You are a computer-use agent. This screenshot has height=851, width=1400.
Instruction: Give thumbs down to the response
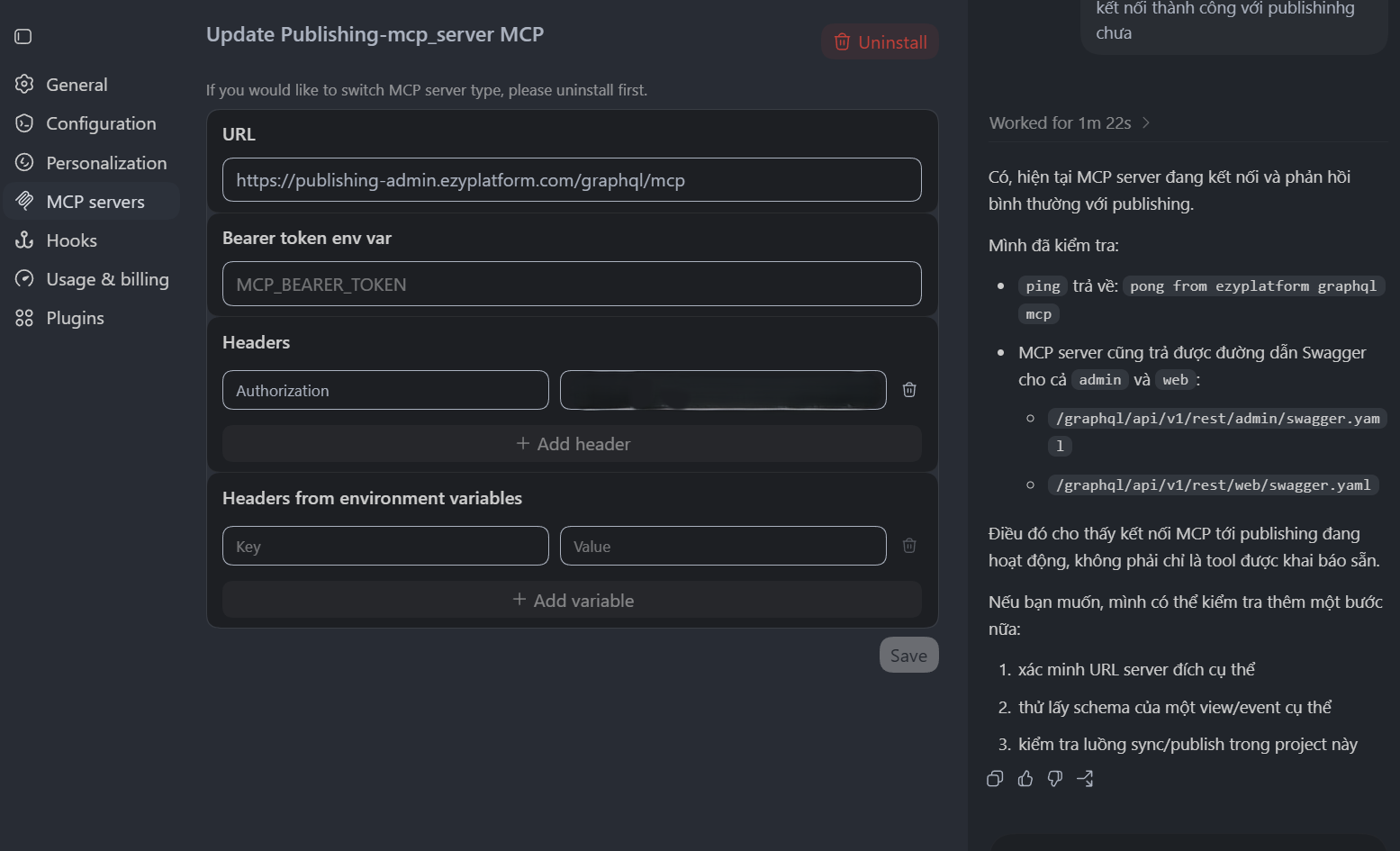tap(1055, 779)
